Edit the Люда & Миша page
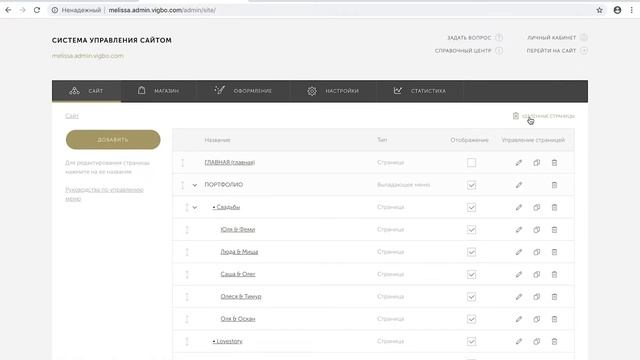Viewport: 640px width, 360px height. point(518,252)
